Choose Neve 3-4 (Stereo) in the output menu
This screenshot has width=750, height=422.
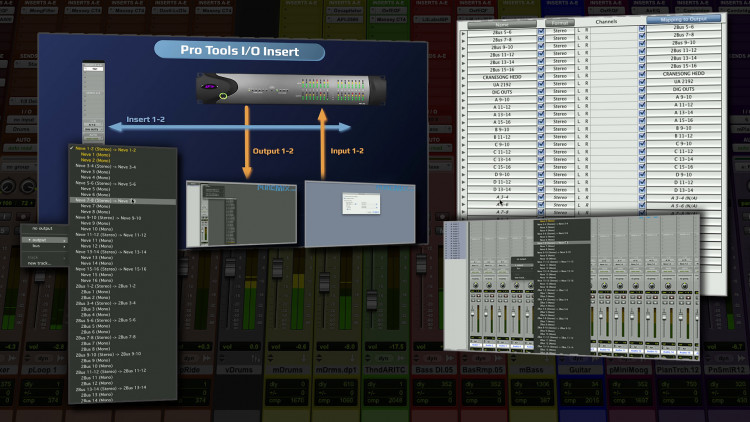(x=106, y=167)
